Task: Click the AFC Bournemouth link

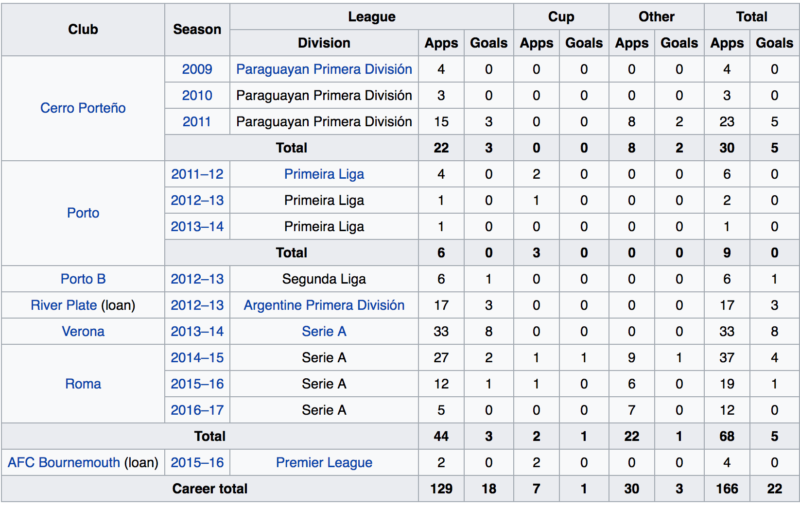Action: point(64,463)
